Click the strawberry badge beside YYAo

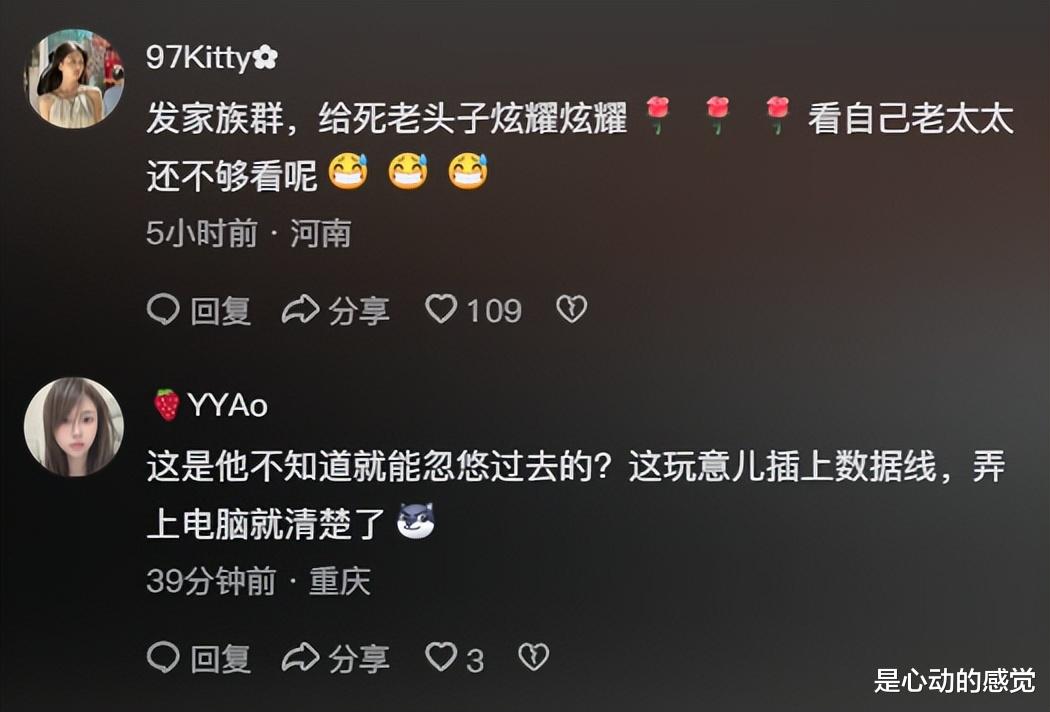click(x=167, y=405)
